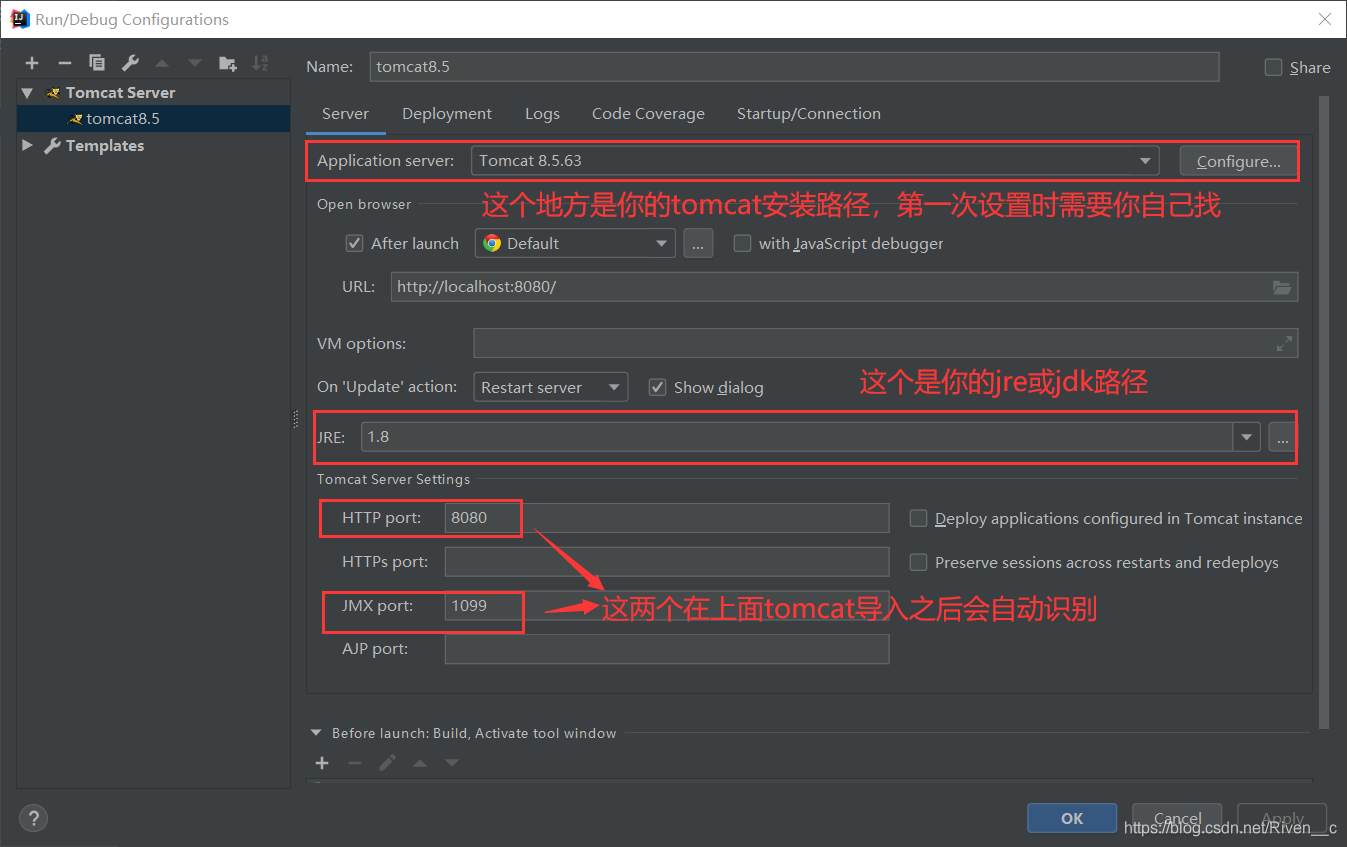Click the Configure... button
Image resolution: width=1347 pixels, height=847 pixels.
point(1238,161)
